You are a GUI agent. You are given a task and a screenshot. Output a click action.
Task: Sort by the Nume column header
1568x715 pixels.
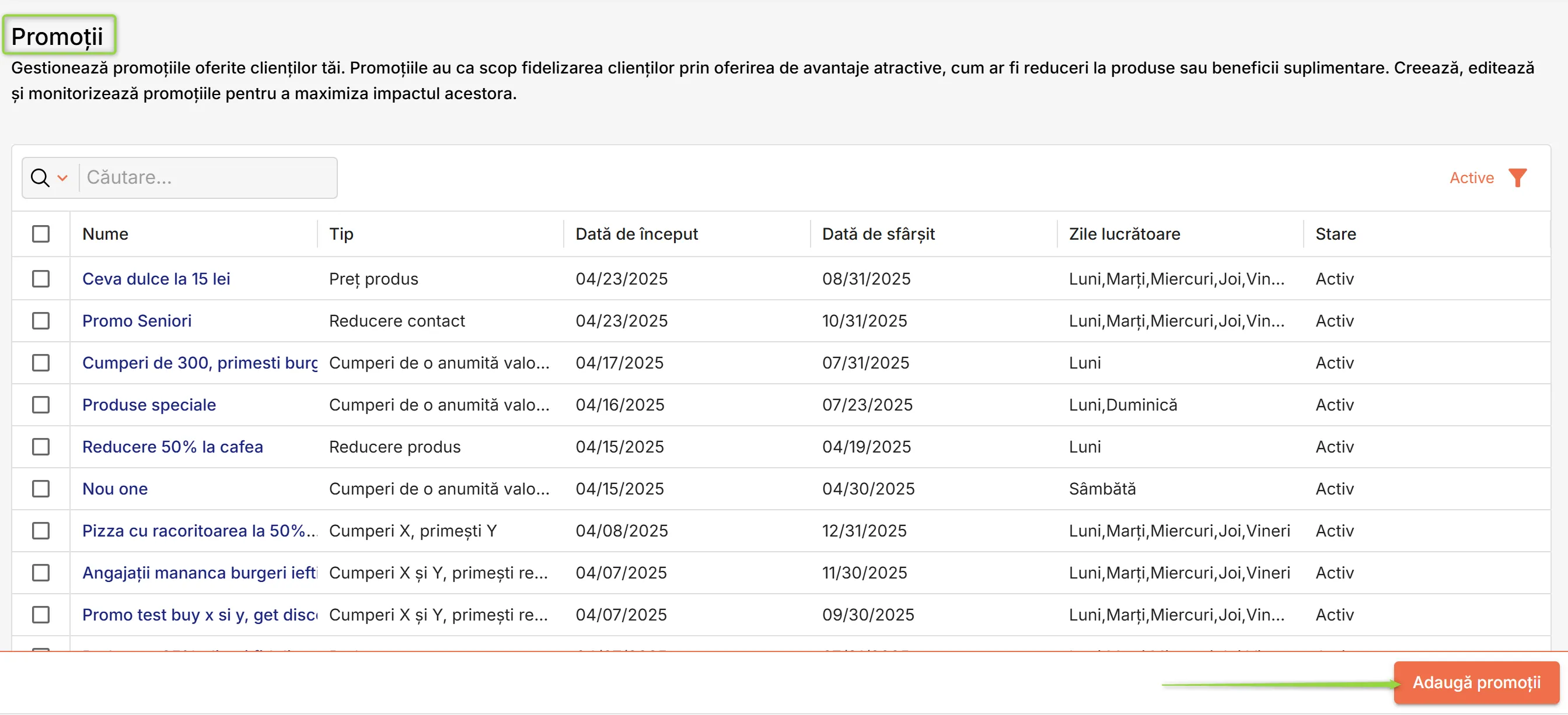(x=105, y=234)
